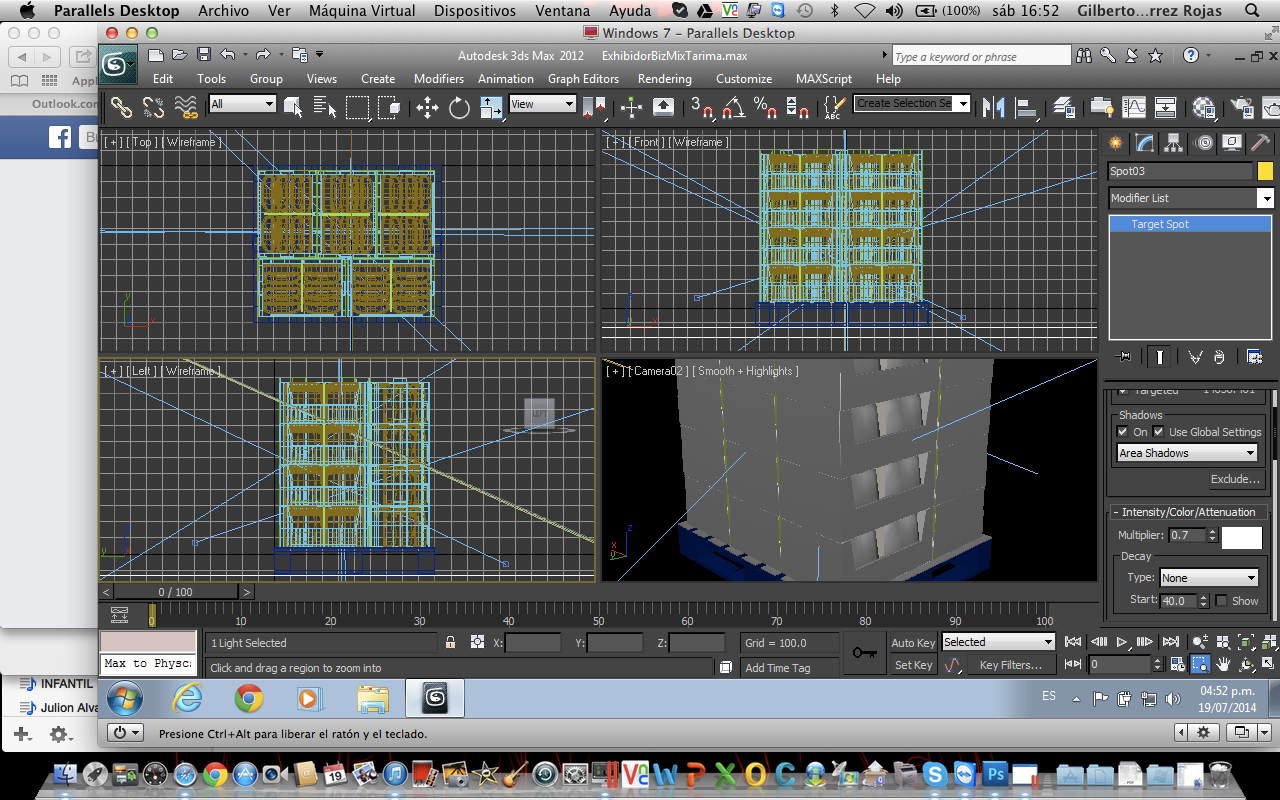Open the Graph Editors menu

pos(583,78)
